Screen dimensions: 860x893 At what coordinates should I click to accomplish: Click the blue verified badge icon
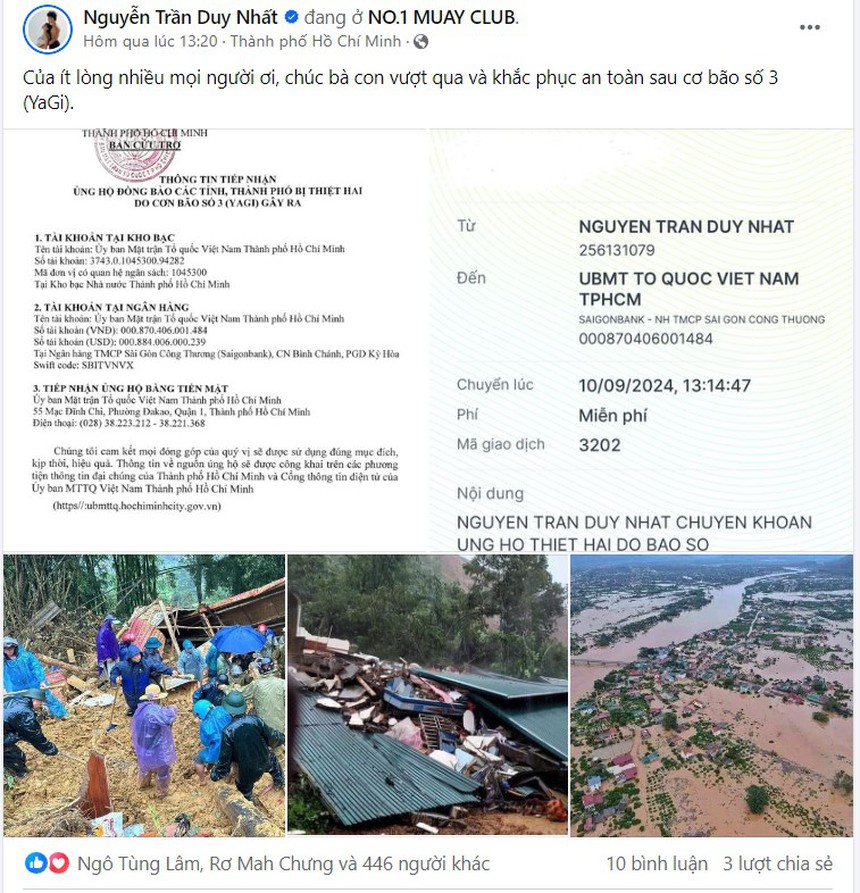291,17
